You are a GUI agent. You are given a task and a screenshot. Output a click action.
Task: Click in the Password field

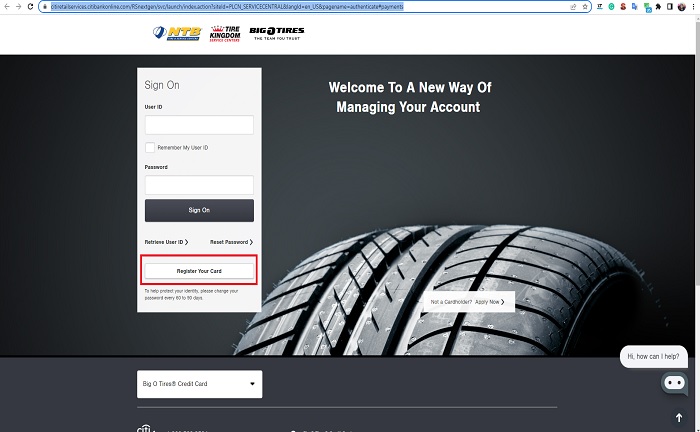(199, 185)
